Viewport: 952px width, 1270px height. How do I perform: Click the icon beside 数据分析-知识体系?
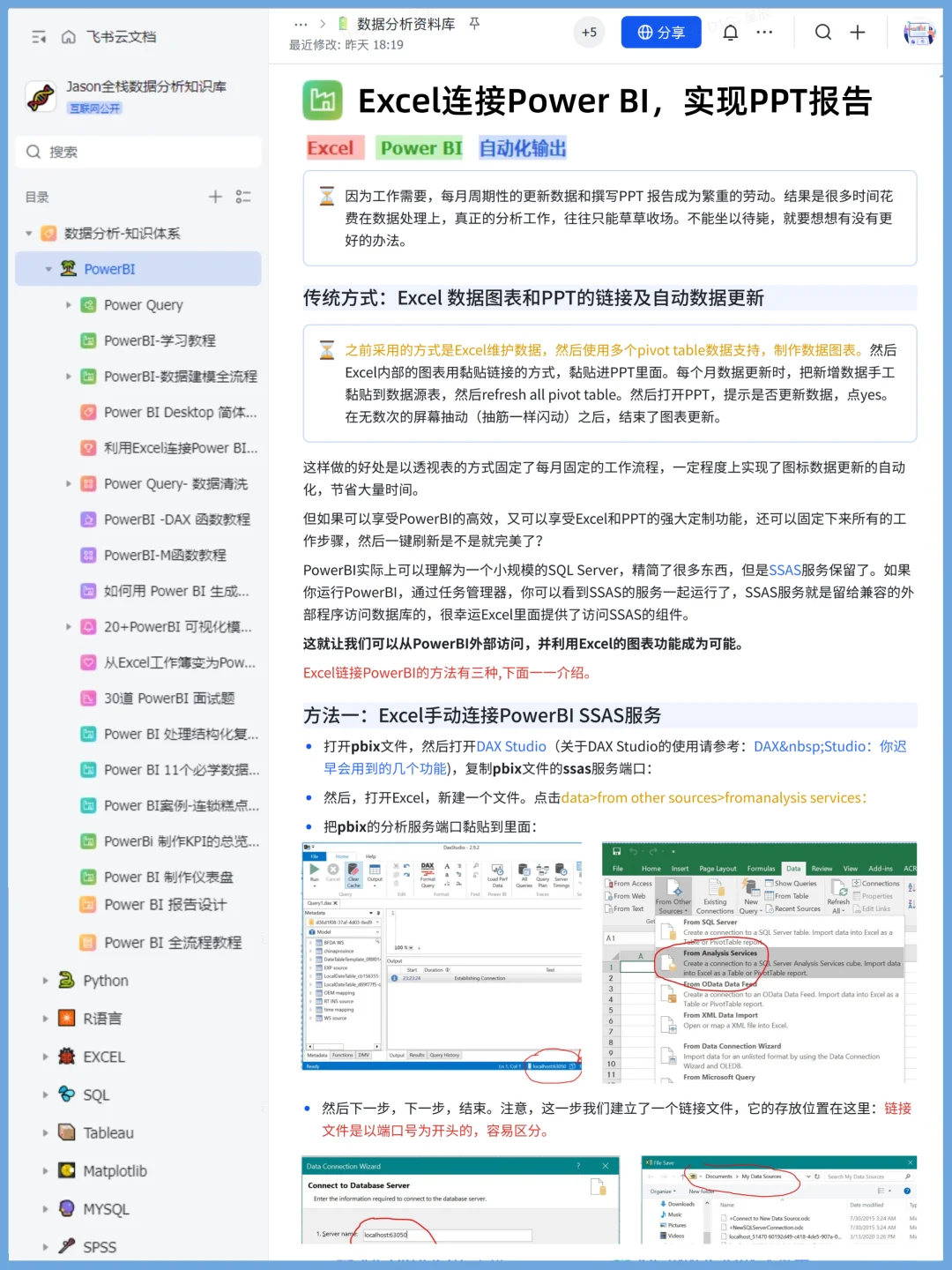tap(48, 233)
